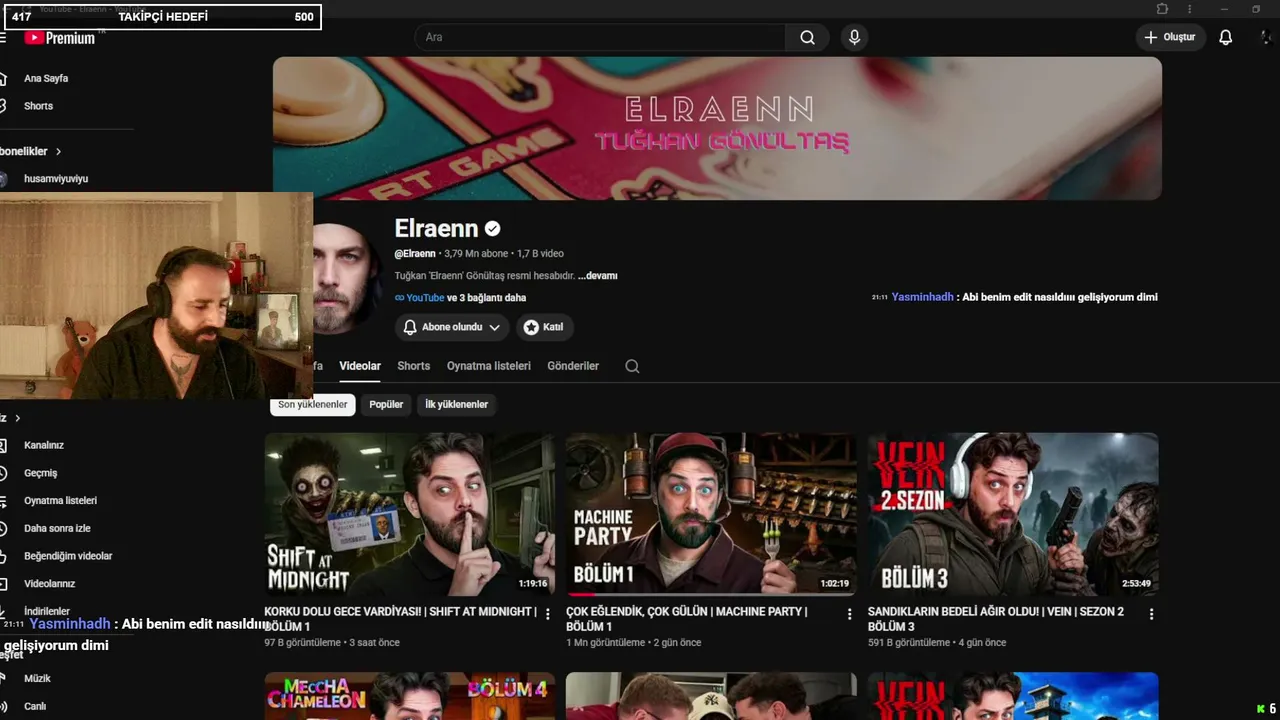
Task: Expand channel description with ...devamı
Action: point(597,276)
